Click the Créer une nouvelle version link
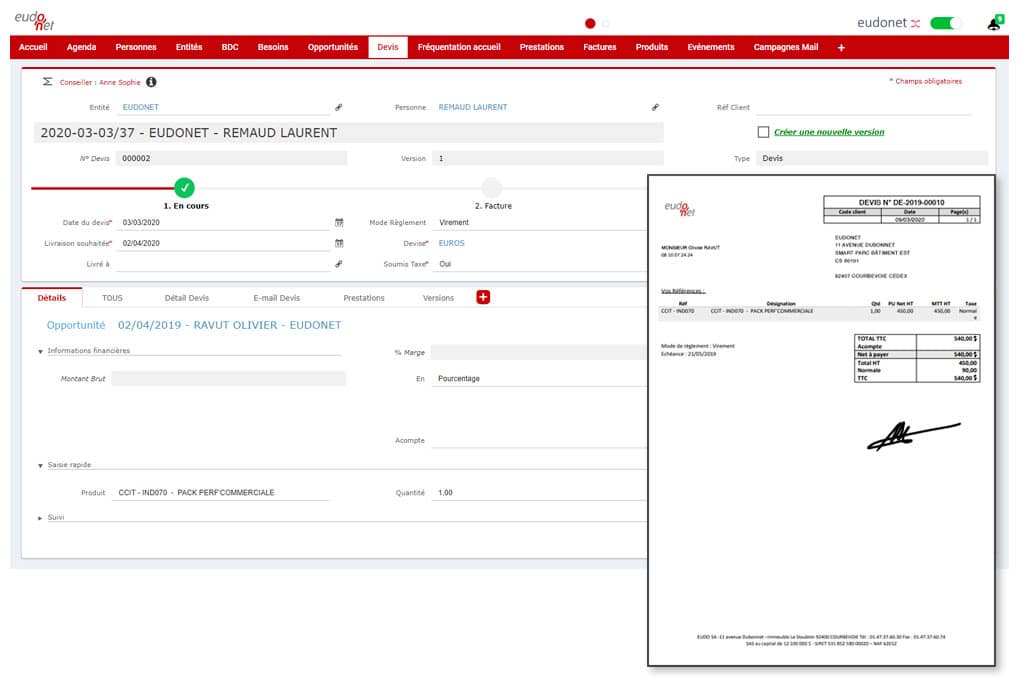The width and height of the screenshot is (1022, 683). pyautogui.click(x=829, y=132)
